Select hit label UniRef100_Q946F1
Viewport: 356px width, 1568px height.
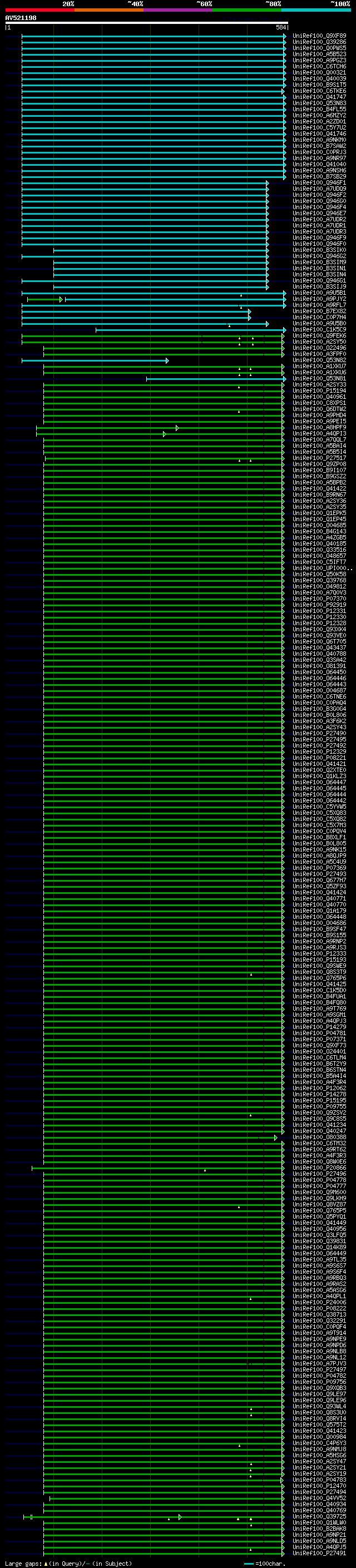pos(319,182)
